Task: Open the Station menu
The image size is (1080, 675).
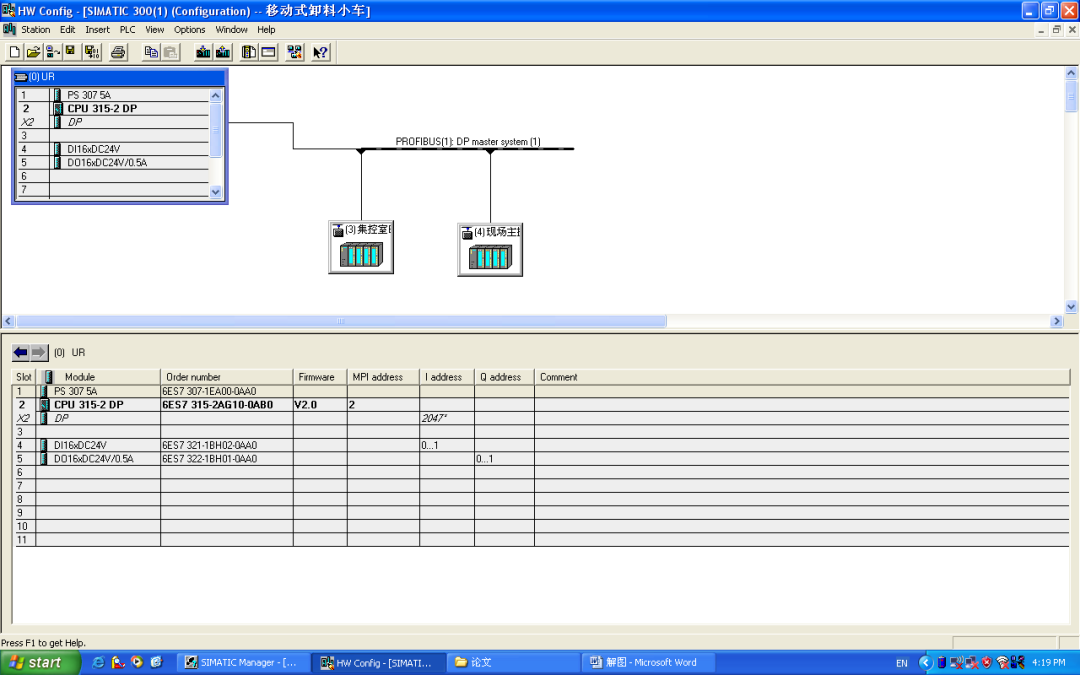Action: [x=35, y=30]
